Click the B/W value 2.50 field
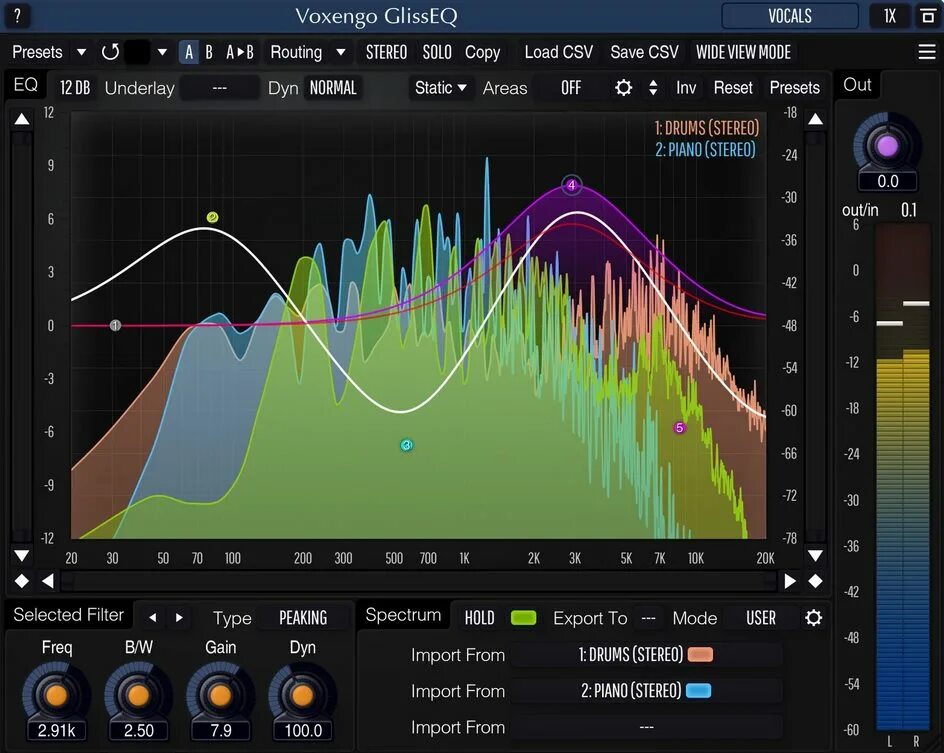The image size is (944, 753). click(138, 731)
